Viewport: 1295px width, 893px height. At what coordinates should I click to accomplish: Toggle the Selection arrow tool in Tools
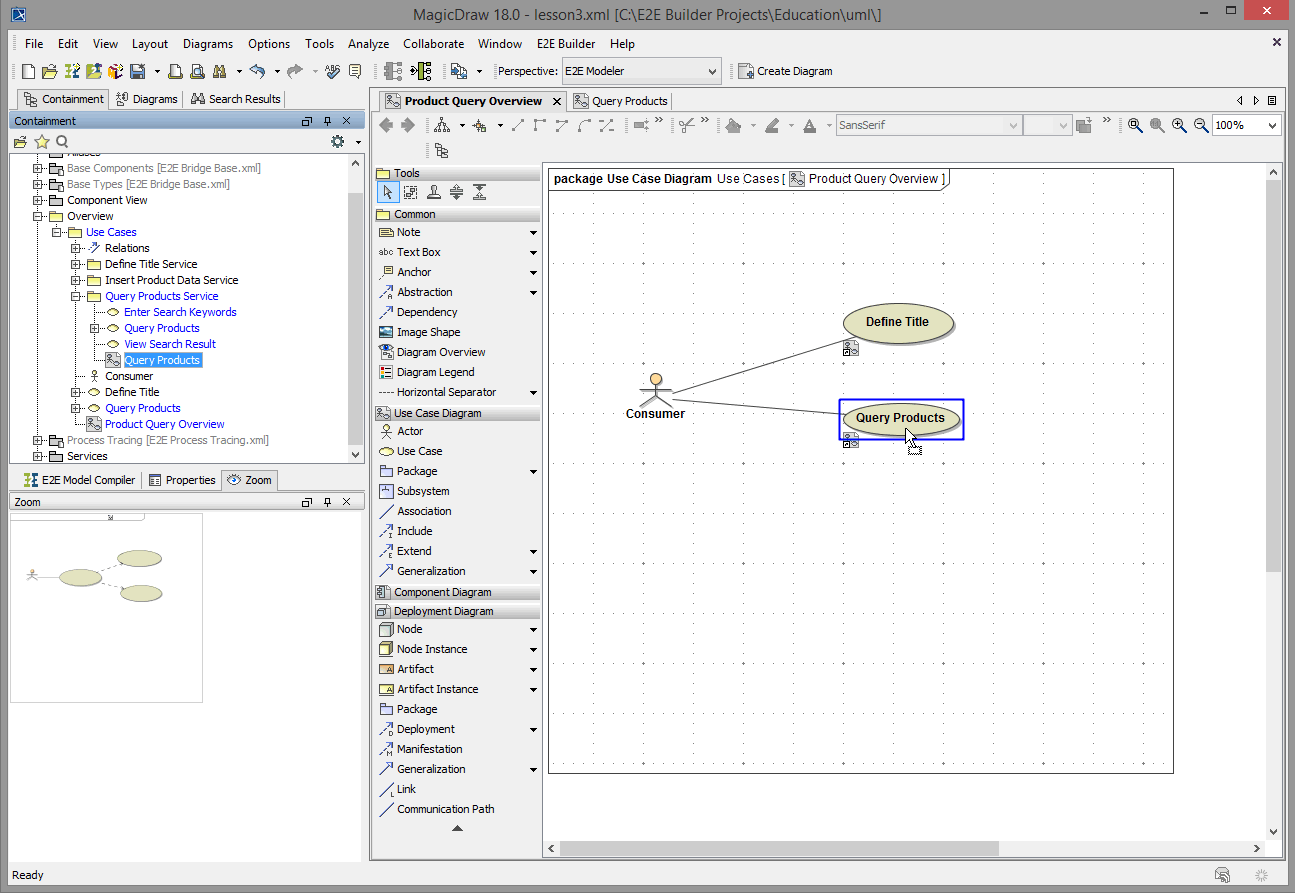pyautogui.click(x=388, y=192)
